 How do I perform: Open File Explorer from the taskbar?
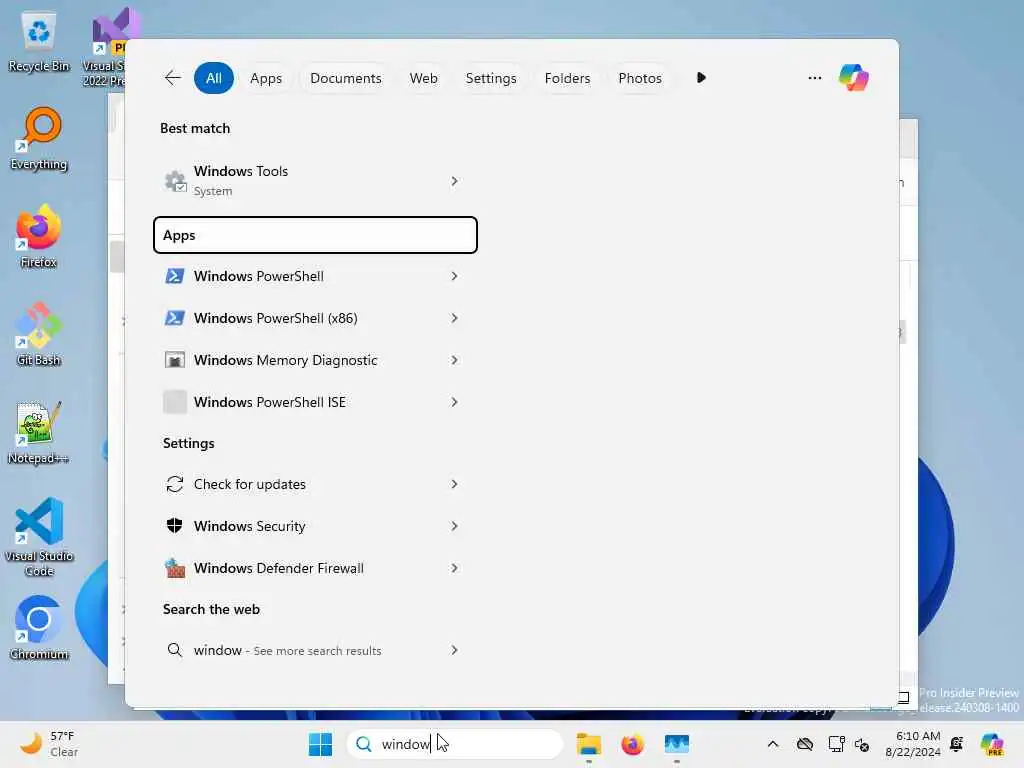[x=588, y=744]
